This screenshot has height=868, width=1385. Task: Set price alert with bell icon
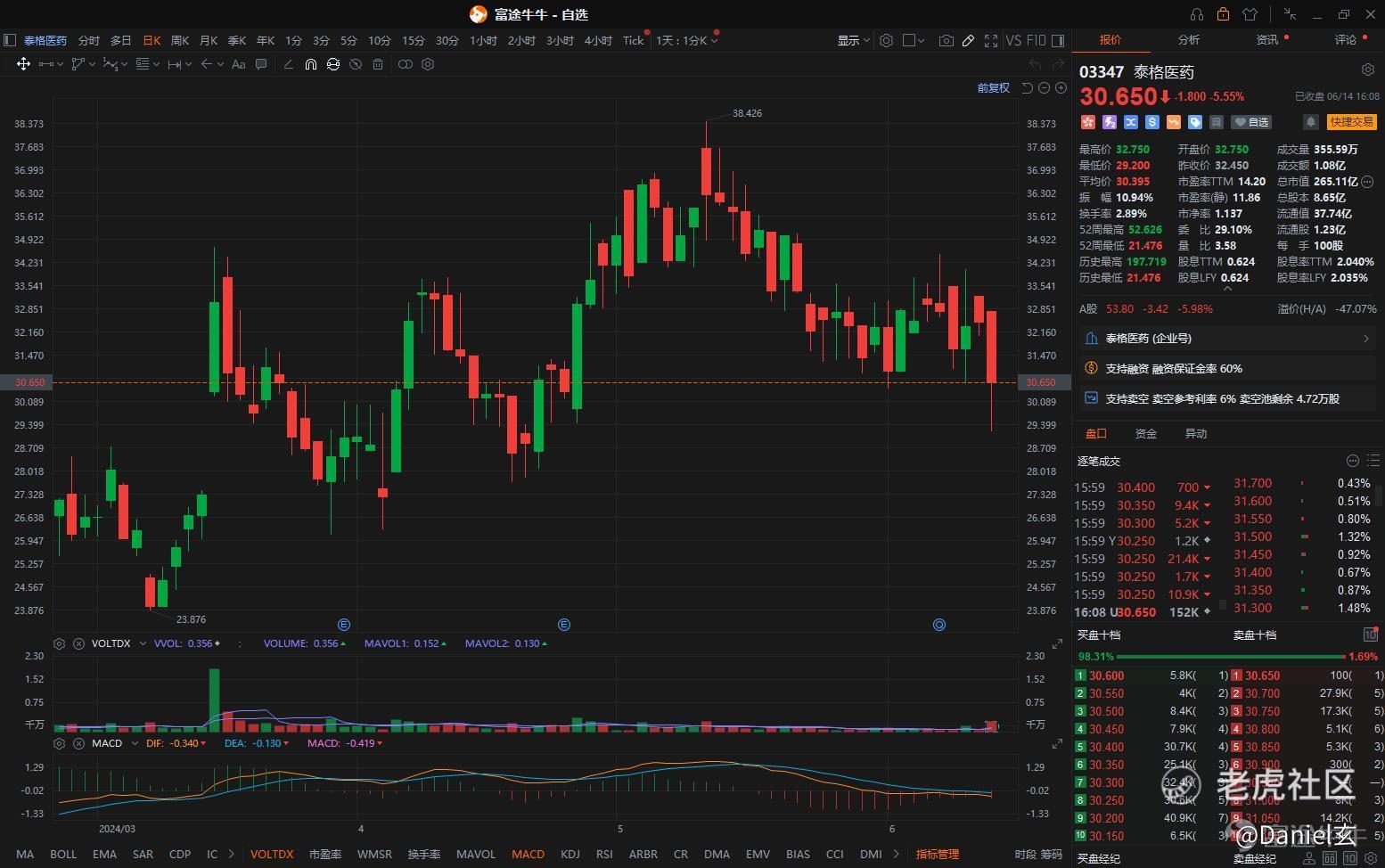(1311, 122)
